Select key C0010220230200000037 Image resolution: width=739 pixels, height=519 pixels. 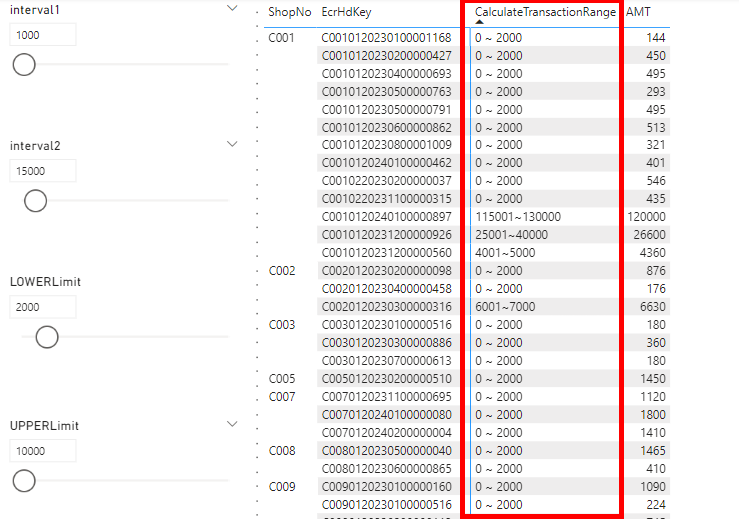point(386,181)
